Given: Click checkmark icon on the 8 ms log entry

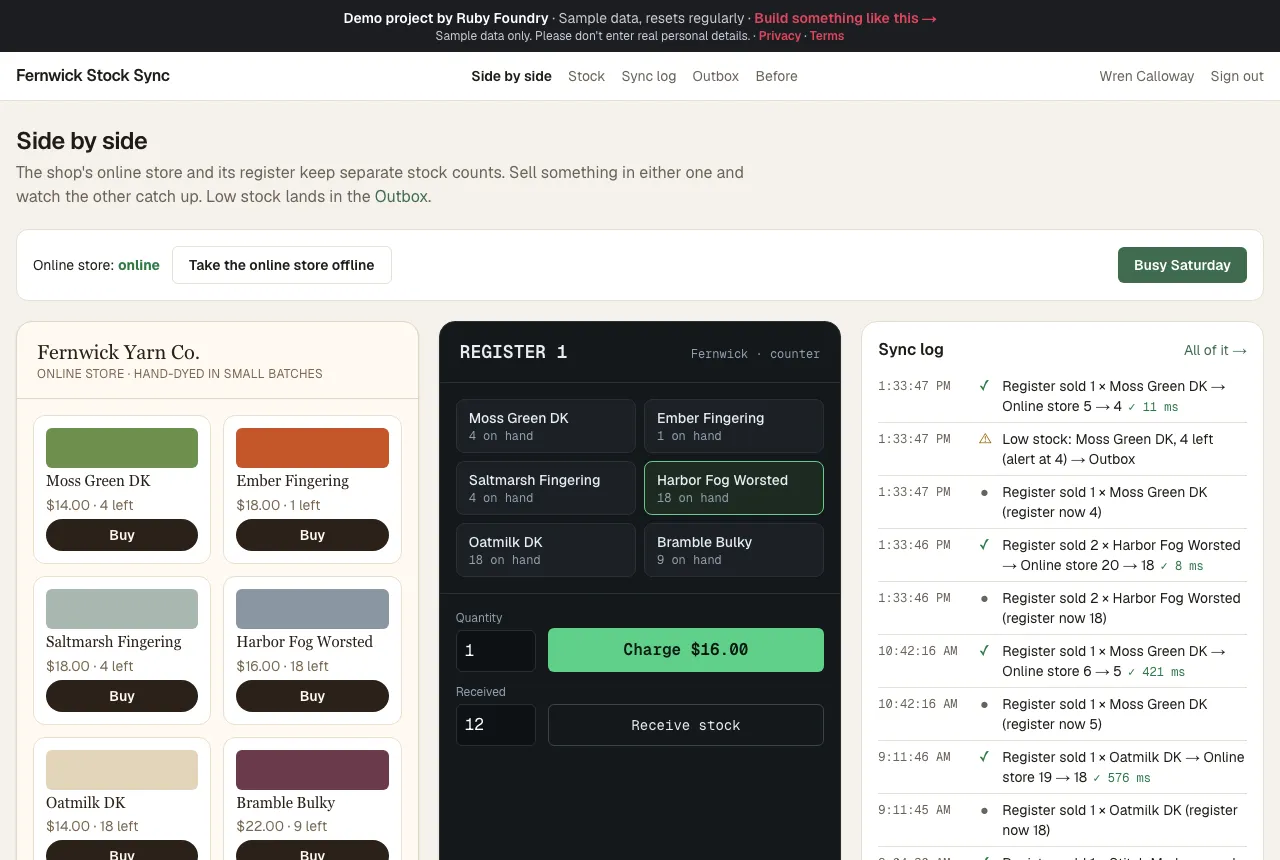Looking at the screenshot, I should [985, 545].
